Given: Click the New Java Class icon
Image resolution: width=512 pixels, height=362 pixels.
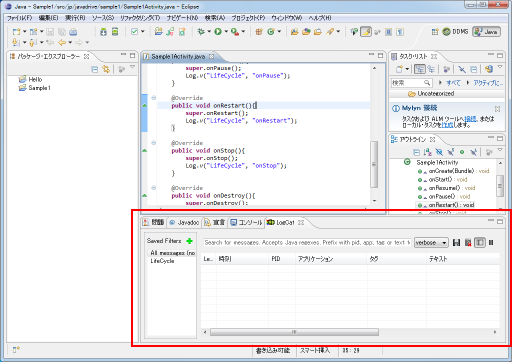Looking at the screenshot, I should coord(271,32).
